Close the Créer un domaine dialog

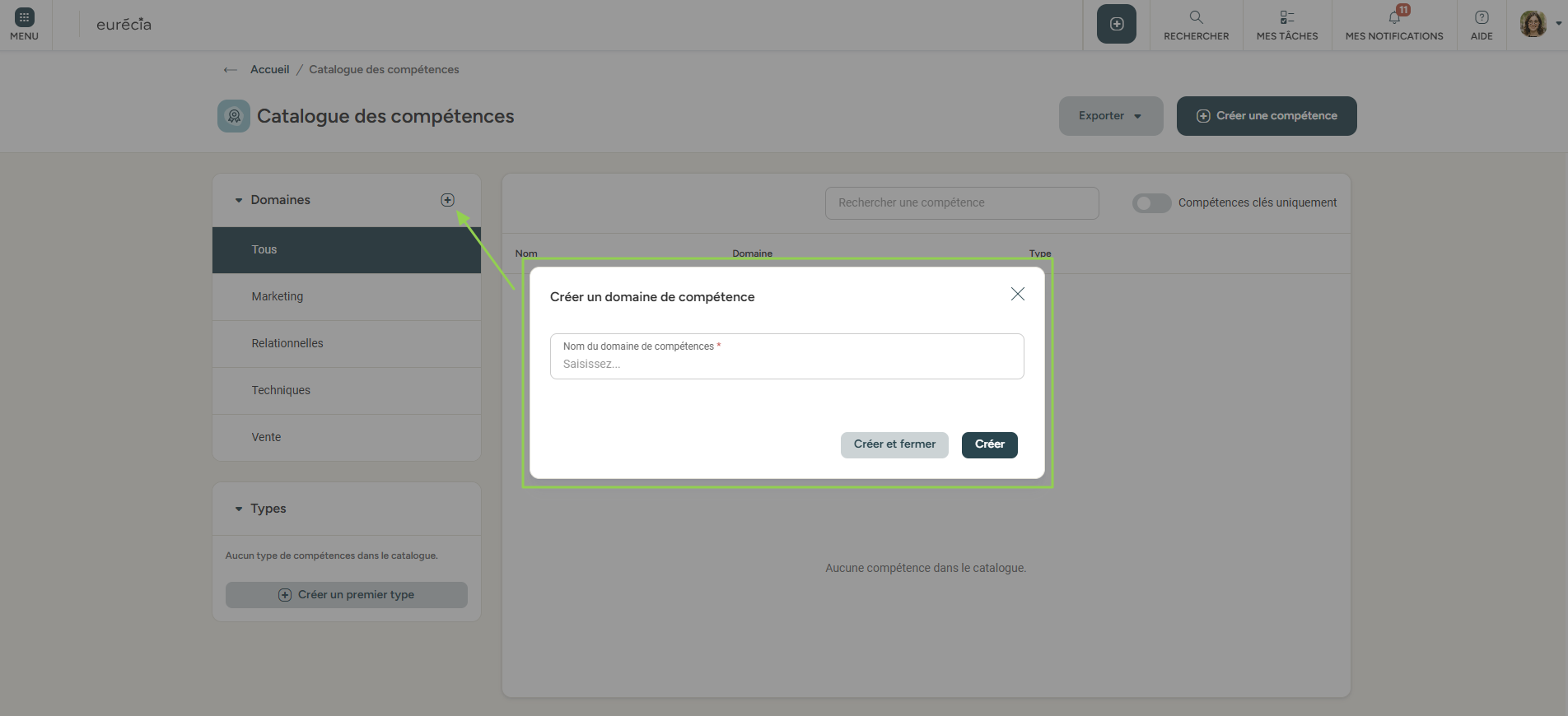pos(1017,294)
